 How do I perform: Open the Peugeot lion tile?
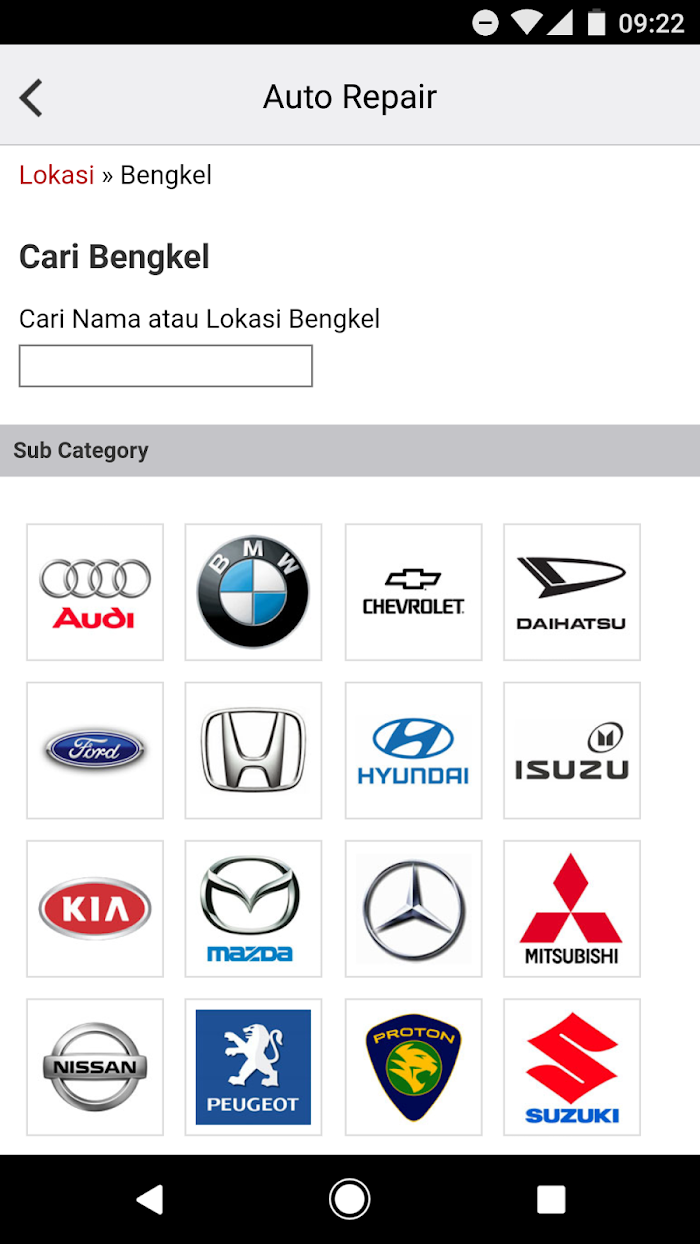tap(253, 1066)
